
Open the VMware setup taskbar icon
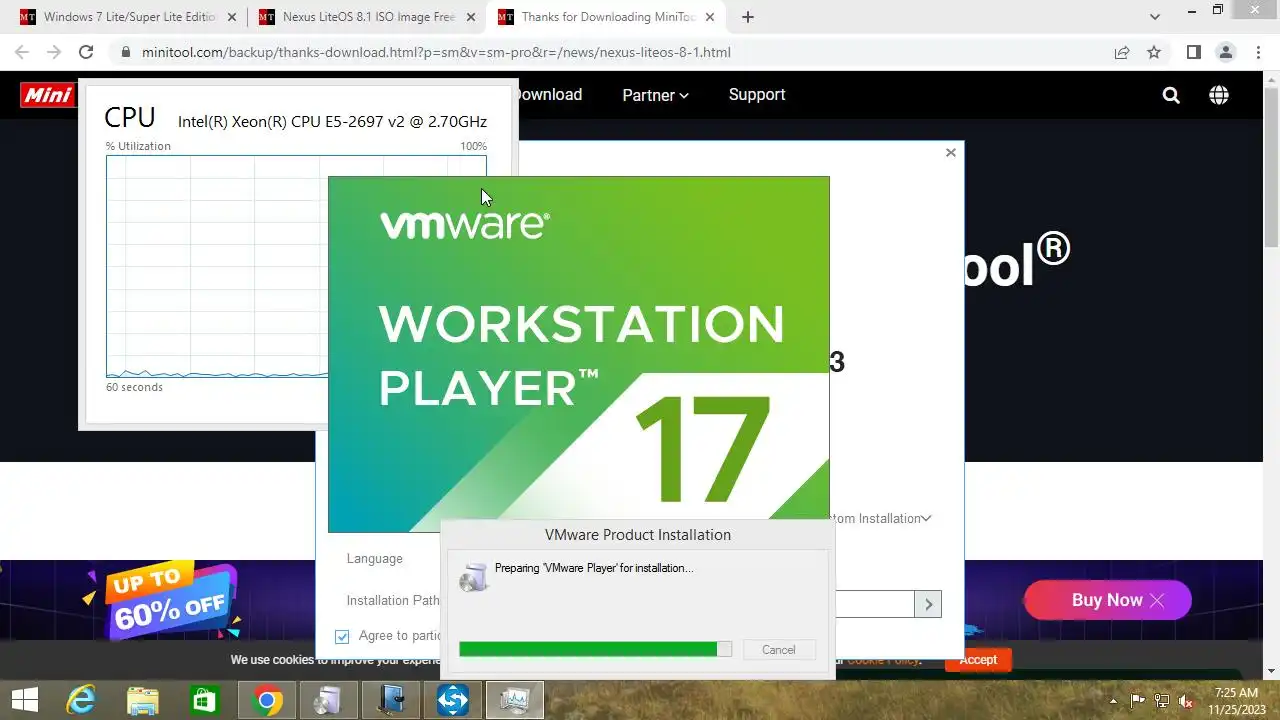click(x=390, y=700)
